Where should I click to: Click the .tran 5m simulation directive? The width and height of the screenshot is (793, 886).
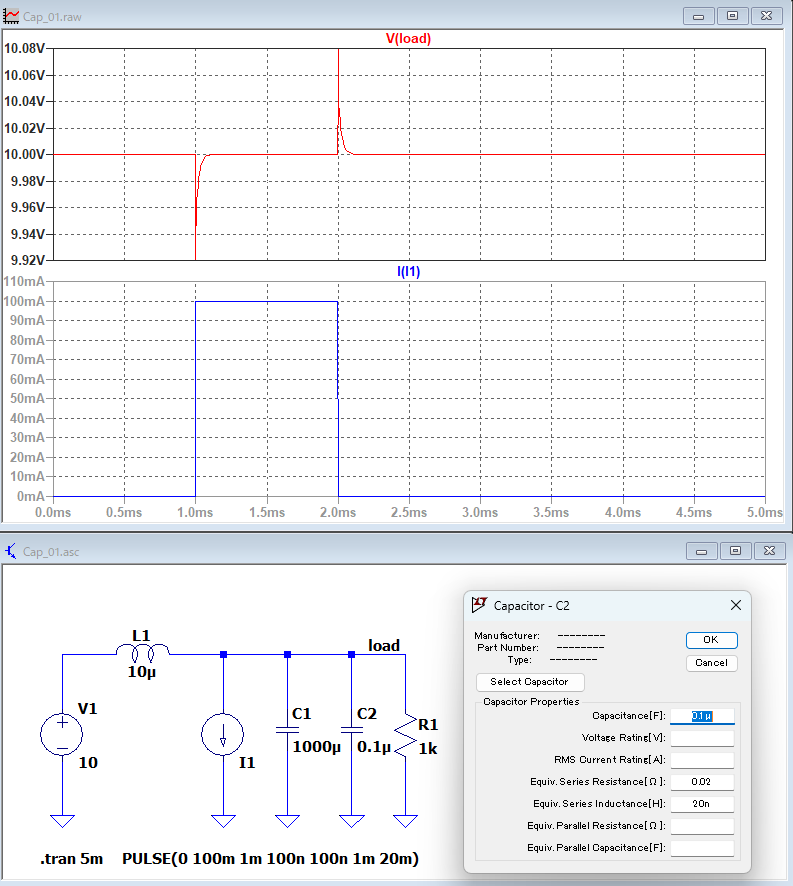pyautogui.click(x=70, y=859)
